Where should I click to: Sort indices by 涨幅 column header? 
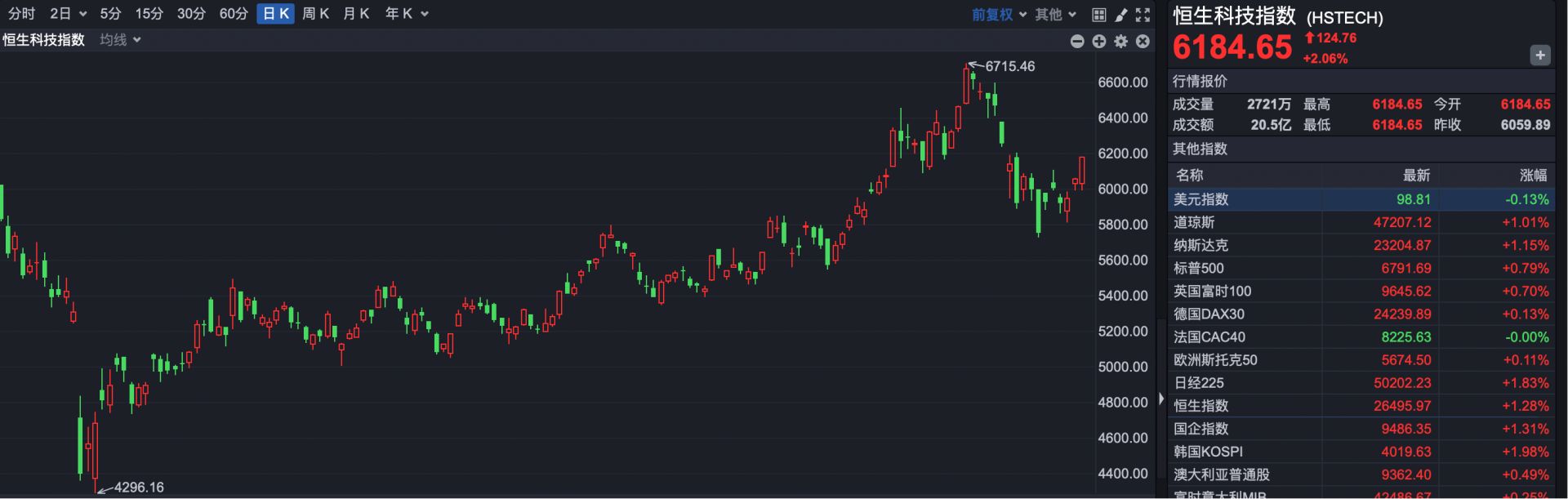click(1532, 176)
